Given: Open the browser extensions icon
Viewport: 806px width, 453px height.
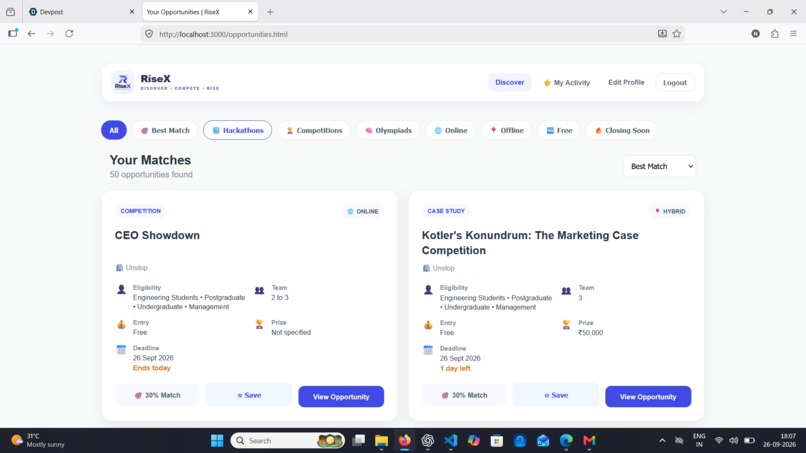Looking at the screenshot, I should (x=774, y=33).
